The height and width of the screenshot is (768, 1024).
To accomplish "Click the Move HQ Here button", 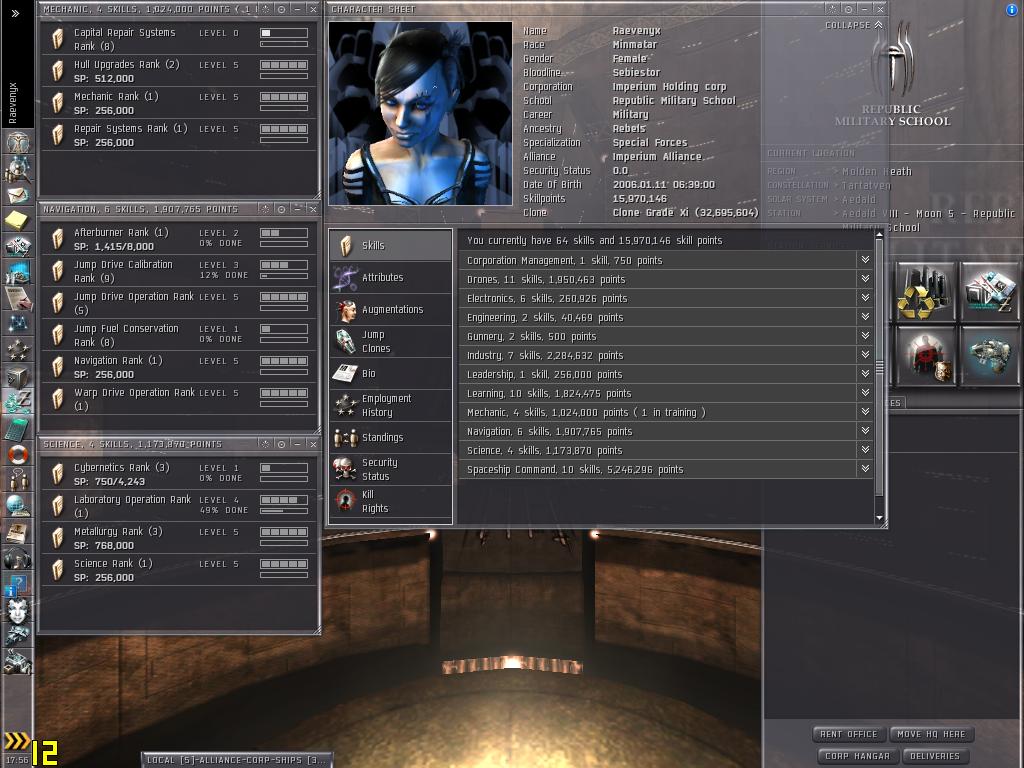I will (931, 734).
